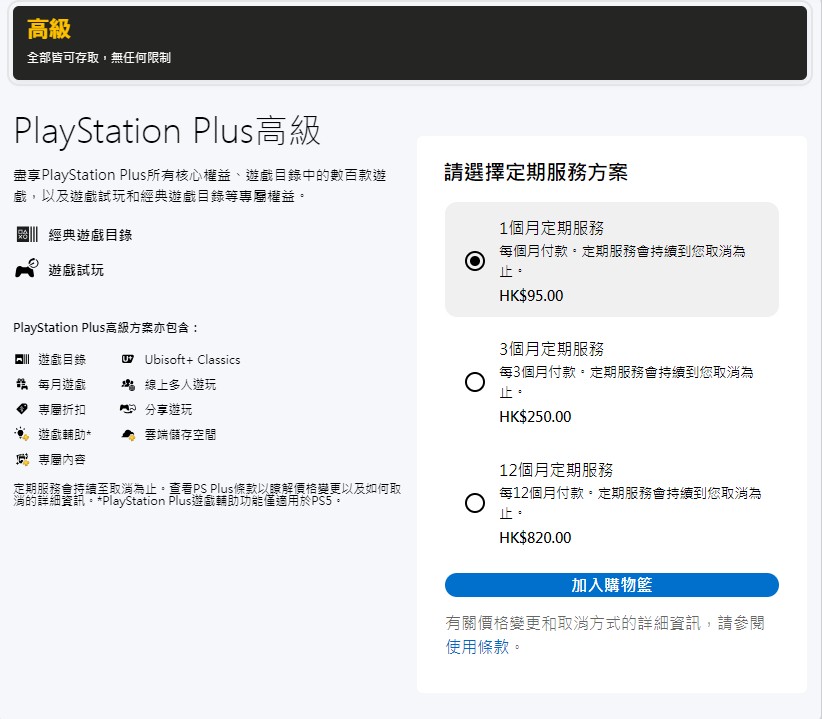Click the PlayStation Plus高級 page title
This screenshot has height=719, width=822.
pyautogui.click(x=167, y=131)
